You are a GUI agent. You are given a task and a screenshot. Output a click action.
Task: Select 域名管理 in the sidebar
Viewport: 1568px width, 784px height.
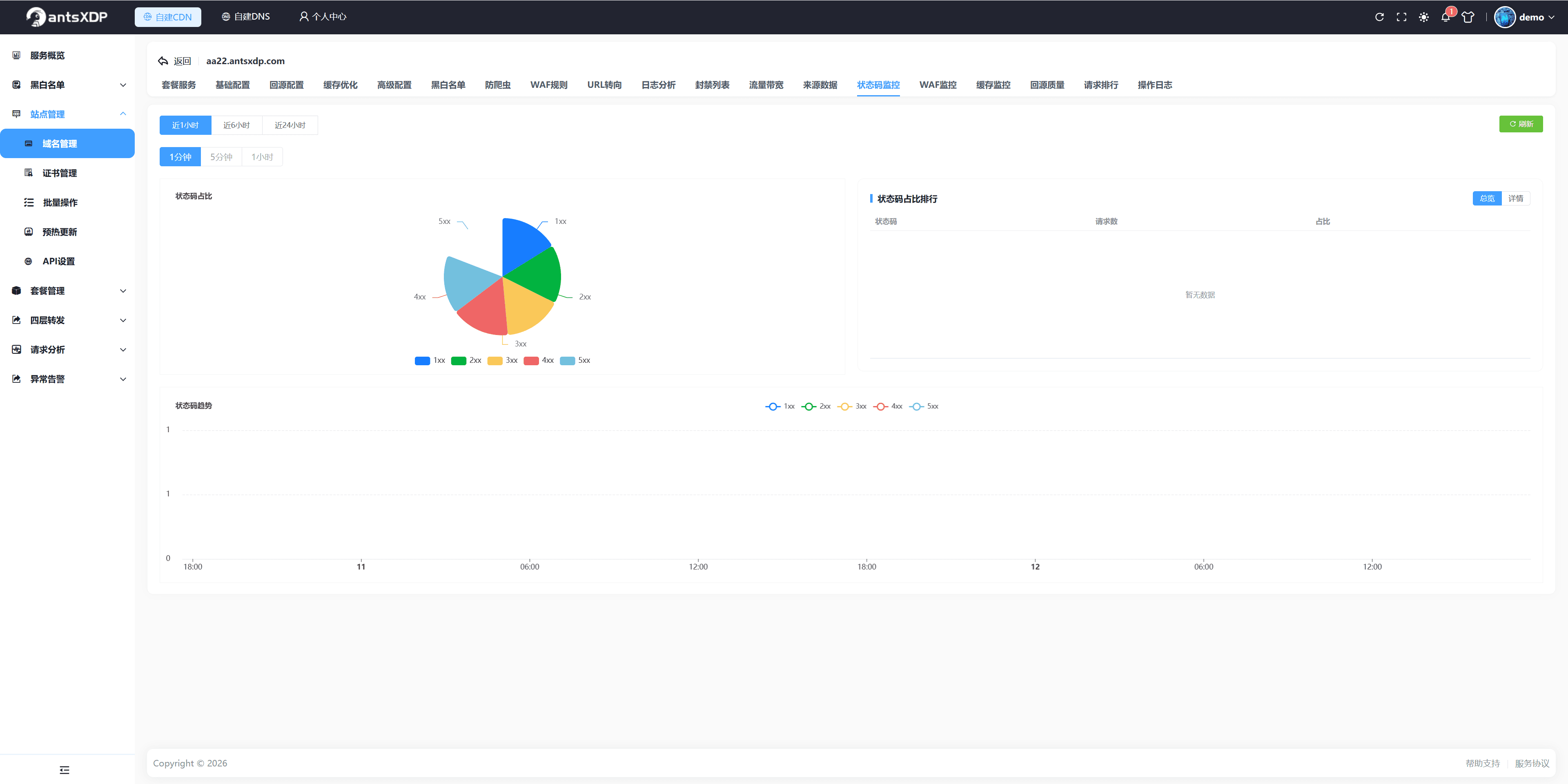(x=67, y=143)
